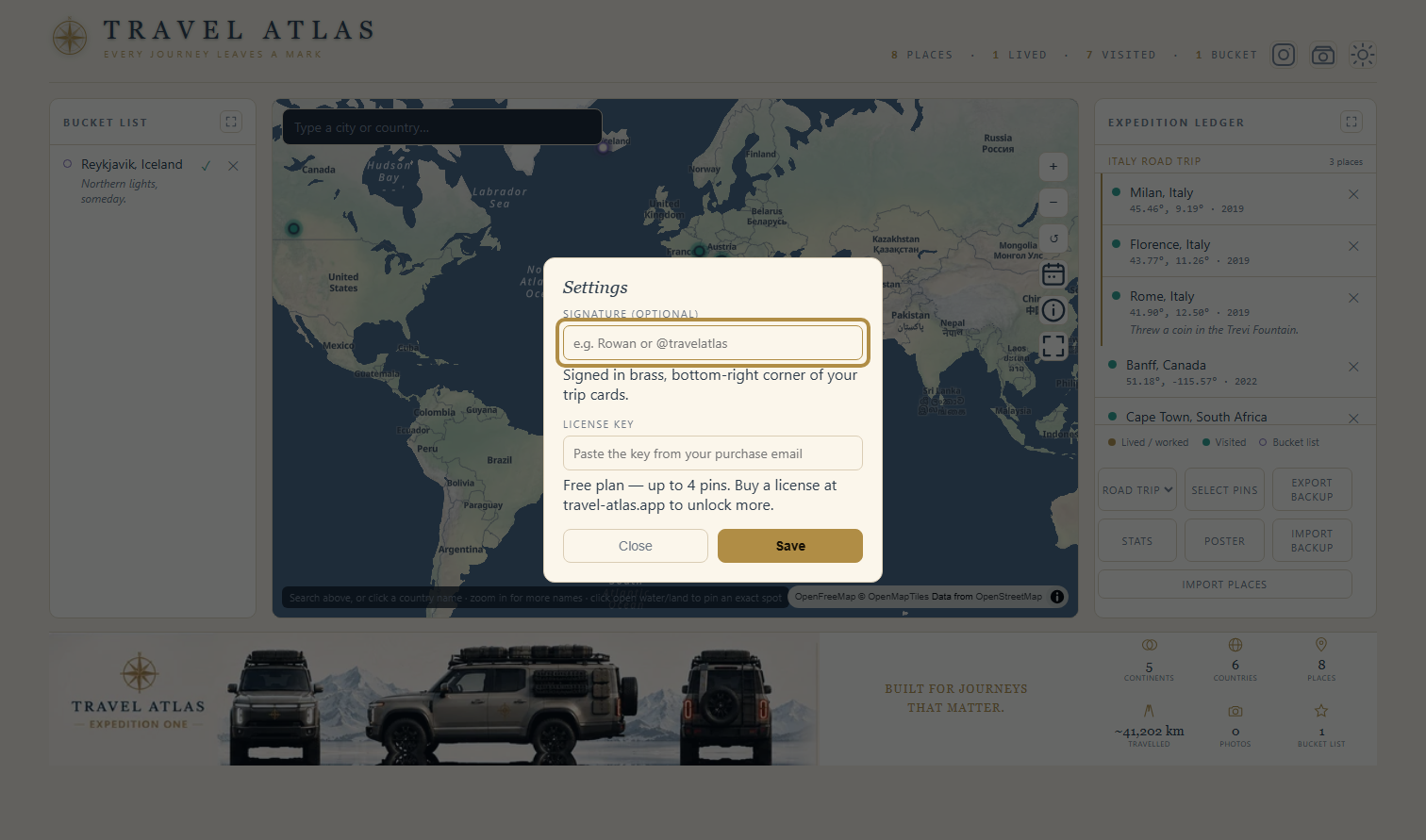
Task: Toggle fullscreen map view
Action: pyautogui.click(x=1053, y=346)
